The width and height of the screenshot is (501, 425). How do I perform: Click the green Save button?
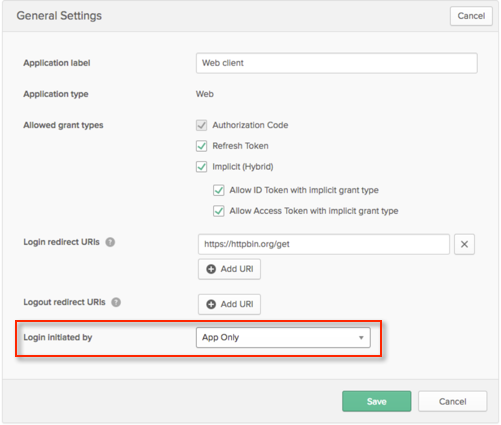pos(377,401)
